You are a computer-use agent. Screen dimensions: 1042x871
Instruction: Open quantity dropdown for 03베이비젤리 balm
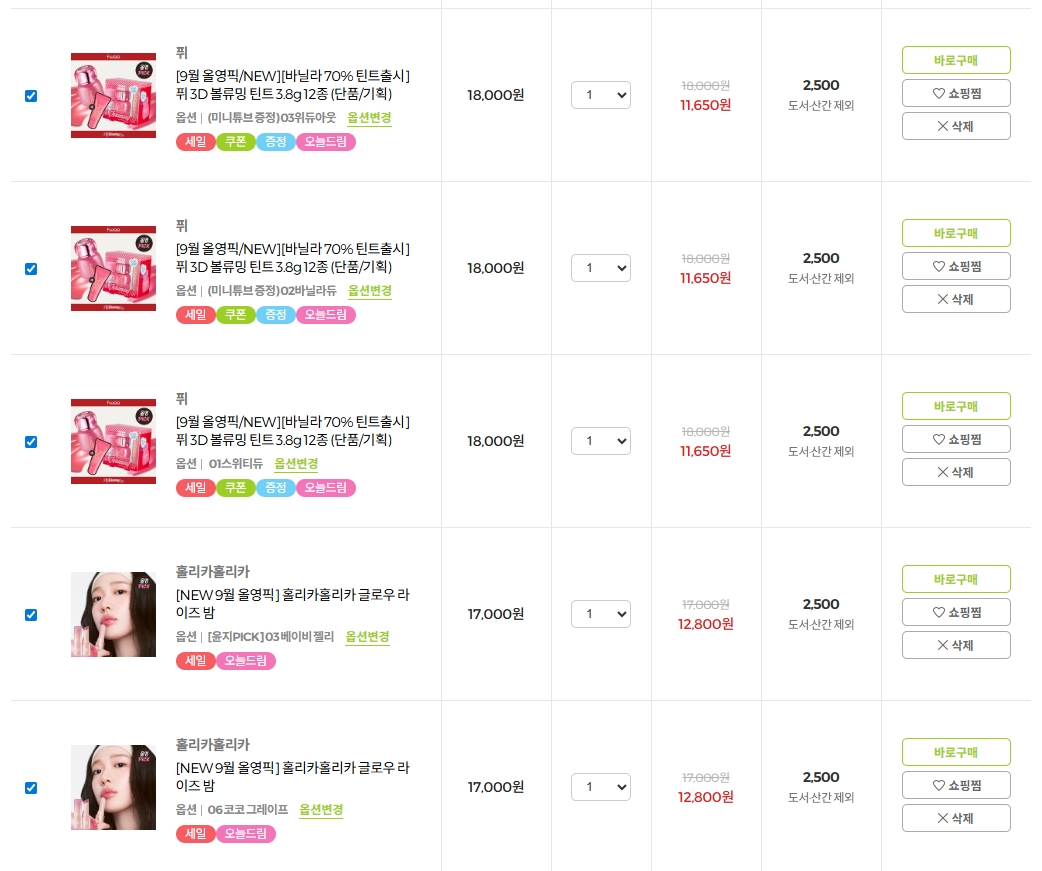pyautogui.click(x=601, y=614)
